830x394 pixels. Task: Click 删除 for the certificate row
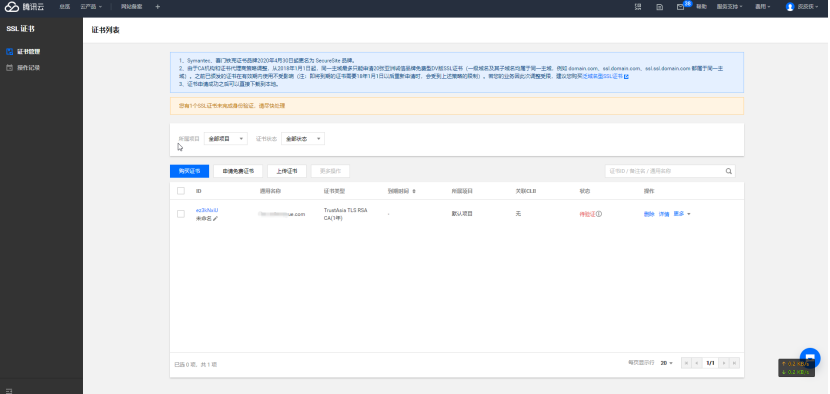[649, 214]
